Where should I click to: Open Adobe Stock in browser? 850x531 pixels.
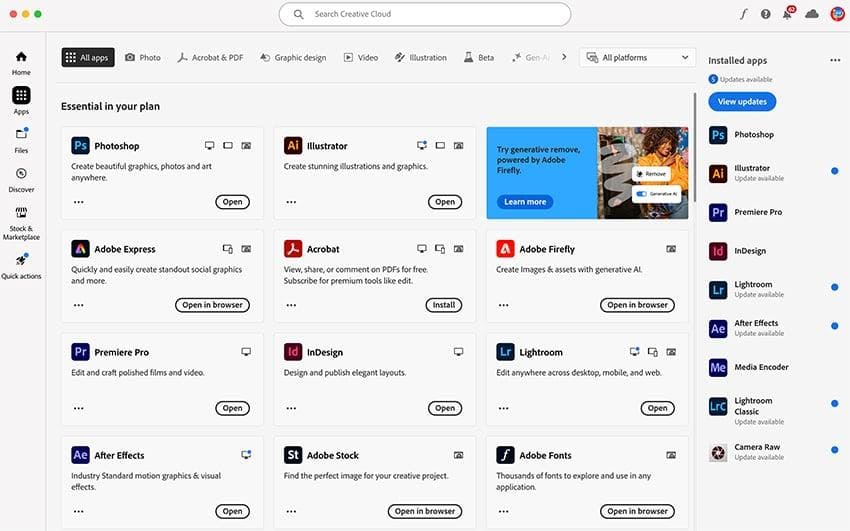click(425, 511)
